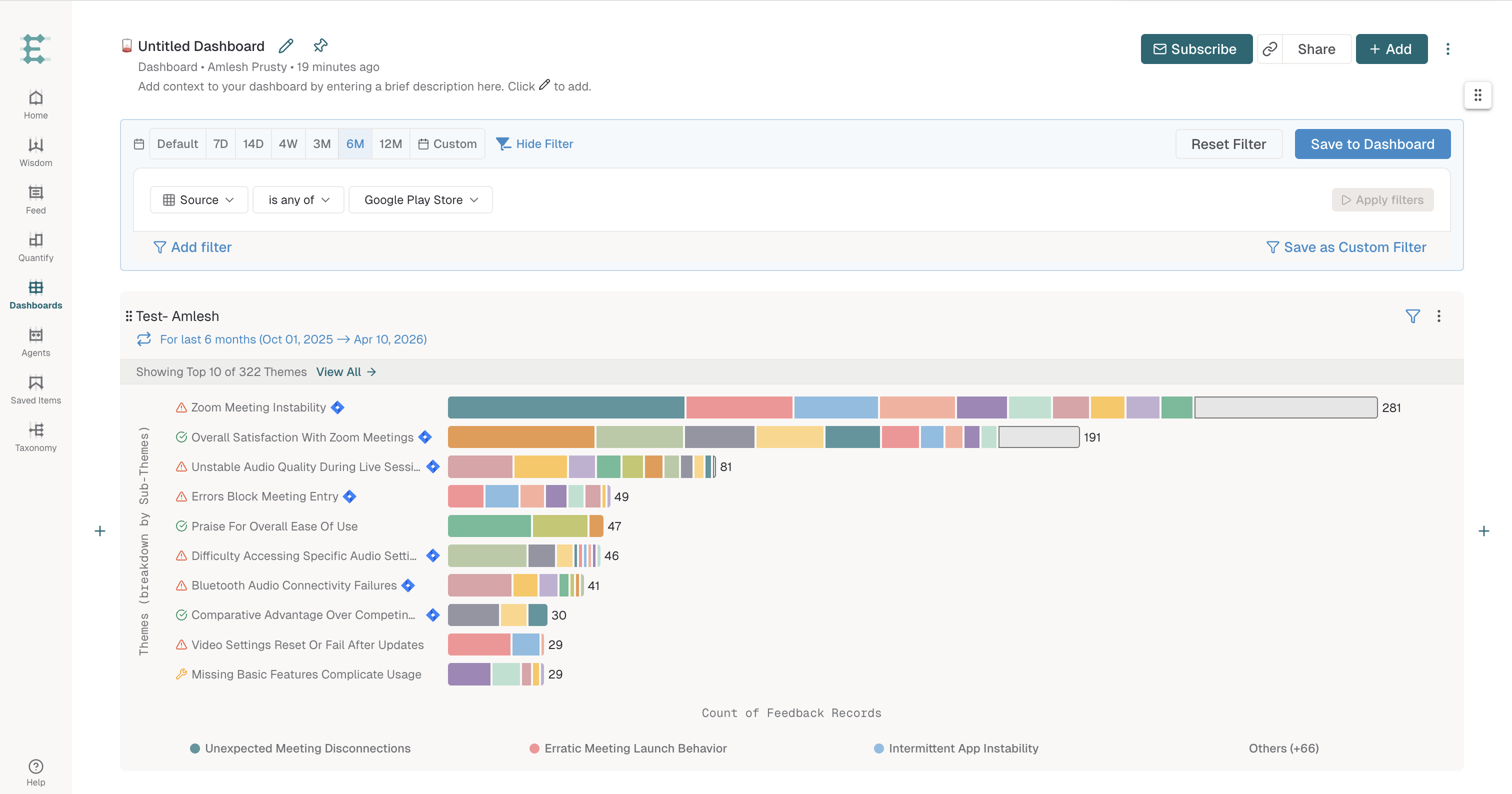Click the teal segment of Zoom Meeting Instability bar

[x=566, y=407]
